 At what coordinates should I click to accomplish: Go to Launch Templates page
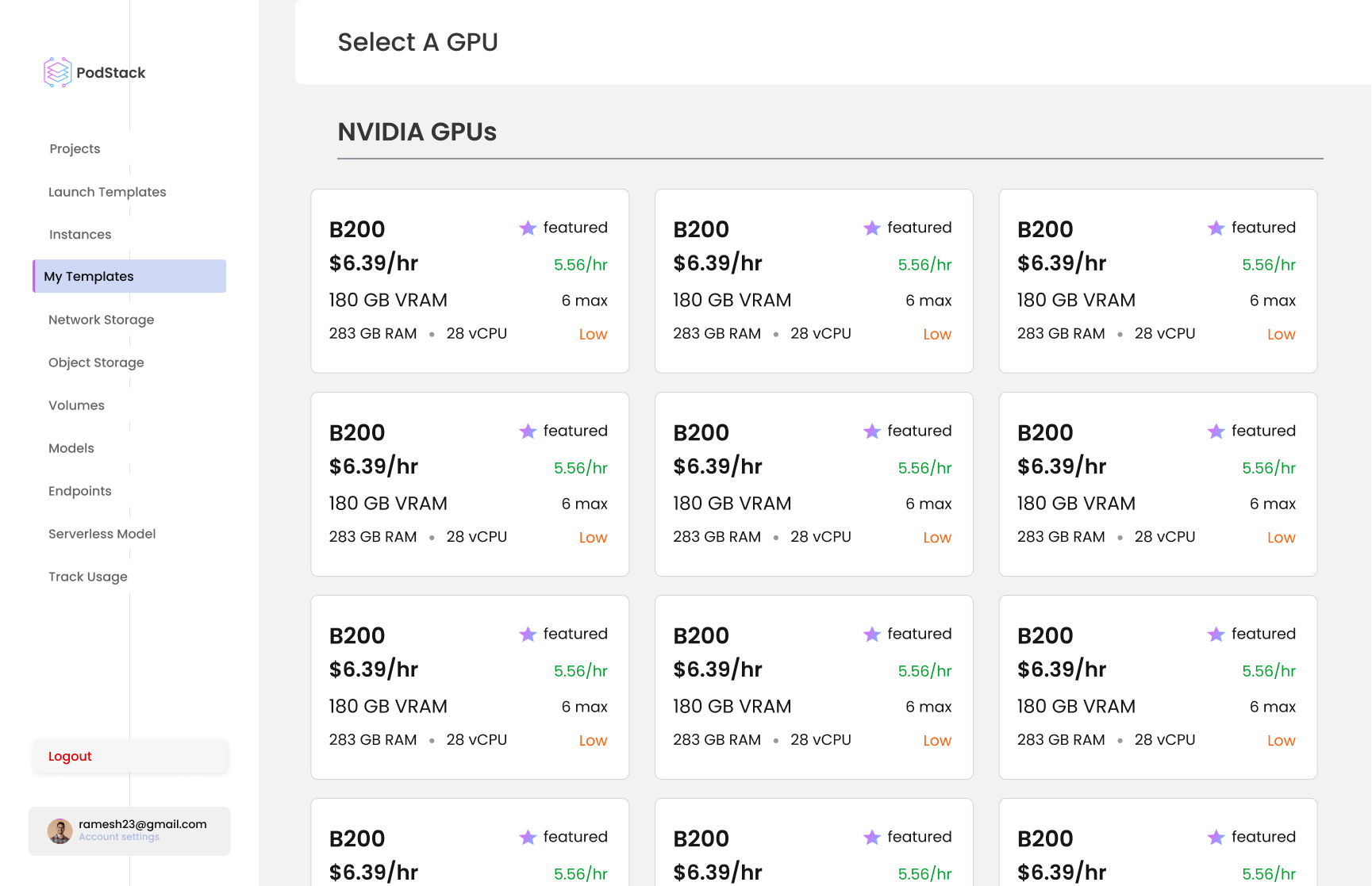pyautogui.click(x=107, y=192)
